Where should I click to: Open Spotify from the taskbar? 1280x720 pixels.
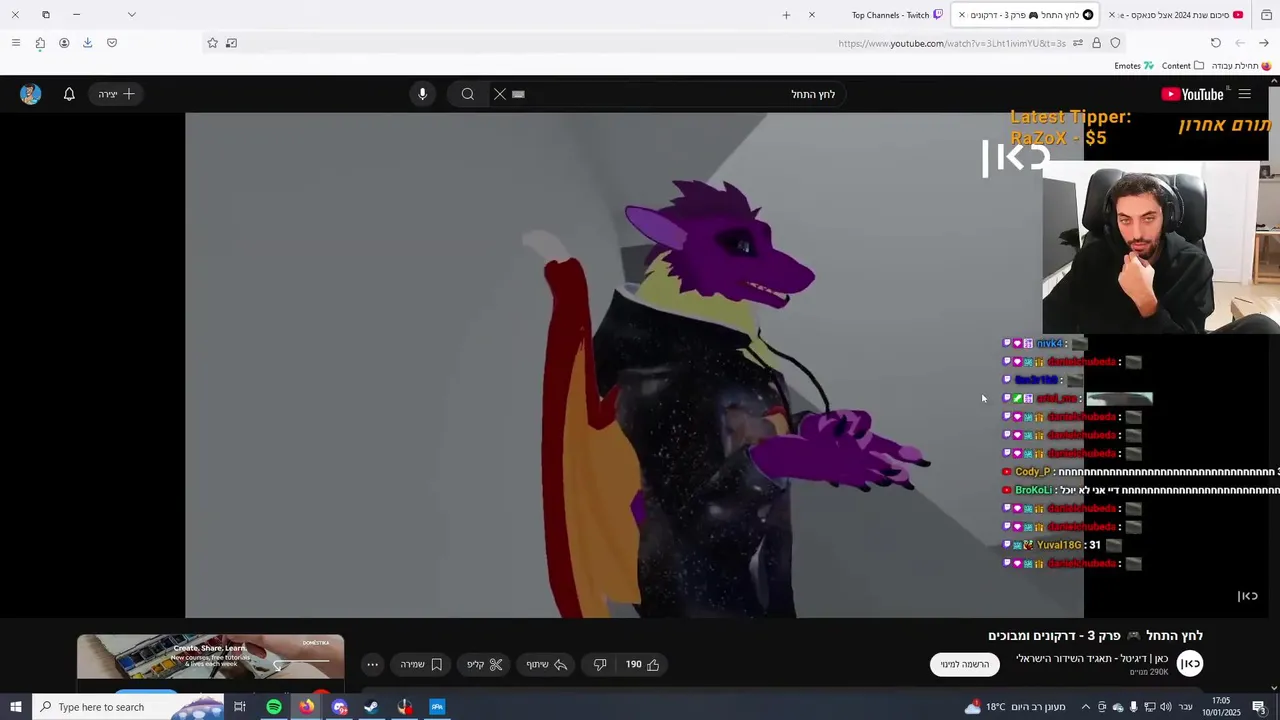point(274,707)
